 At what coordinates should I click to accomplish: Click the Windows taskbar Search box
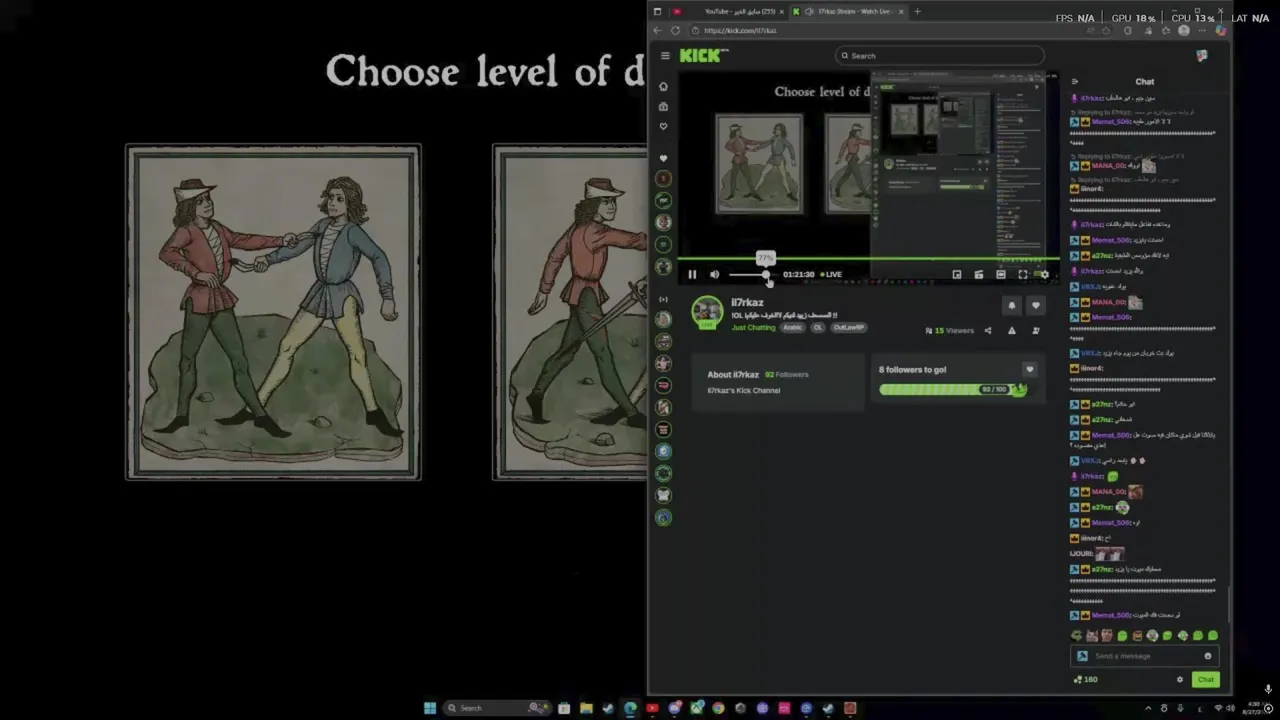click(498, 708)
